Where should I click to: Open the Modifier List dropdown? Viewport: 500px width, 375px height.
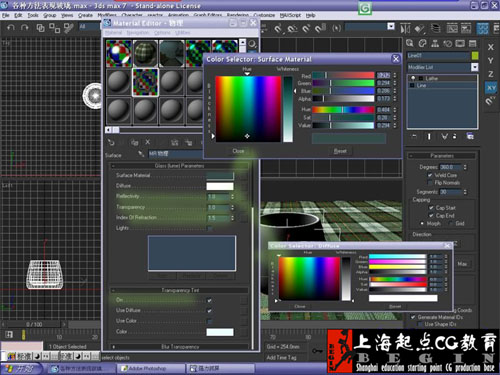474,67
